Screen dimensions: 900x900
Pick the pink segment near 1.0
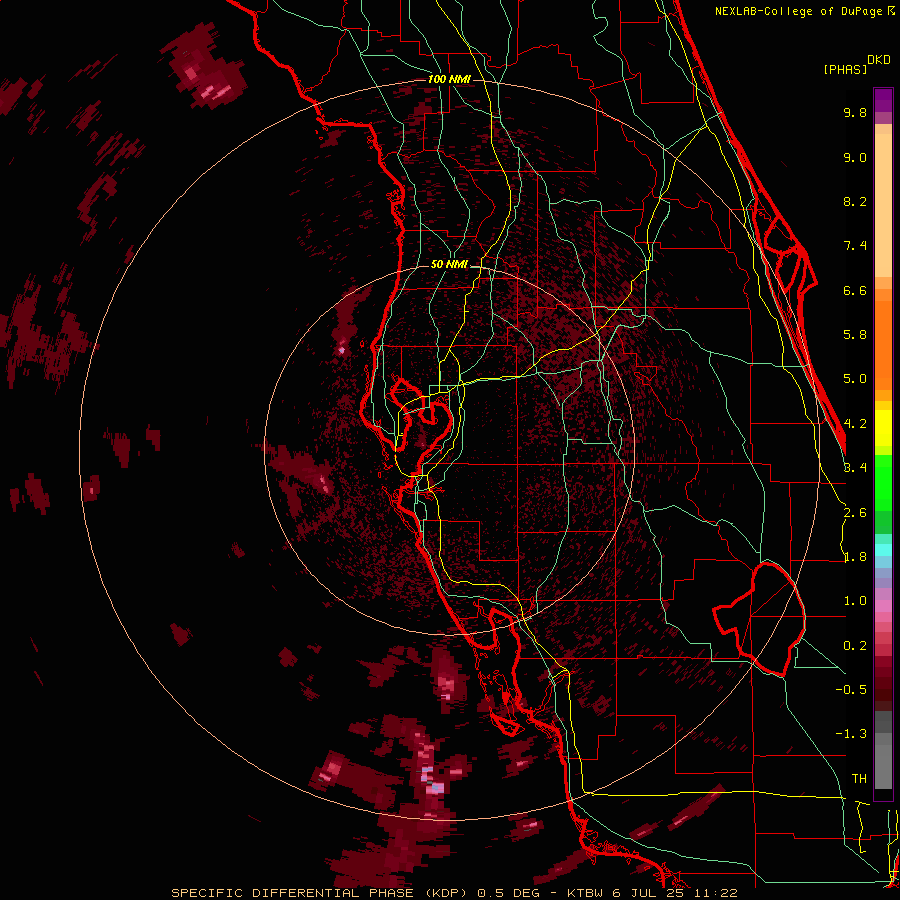883,606
